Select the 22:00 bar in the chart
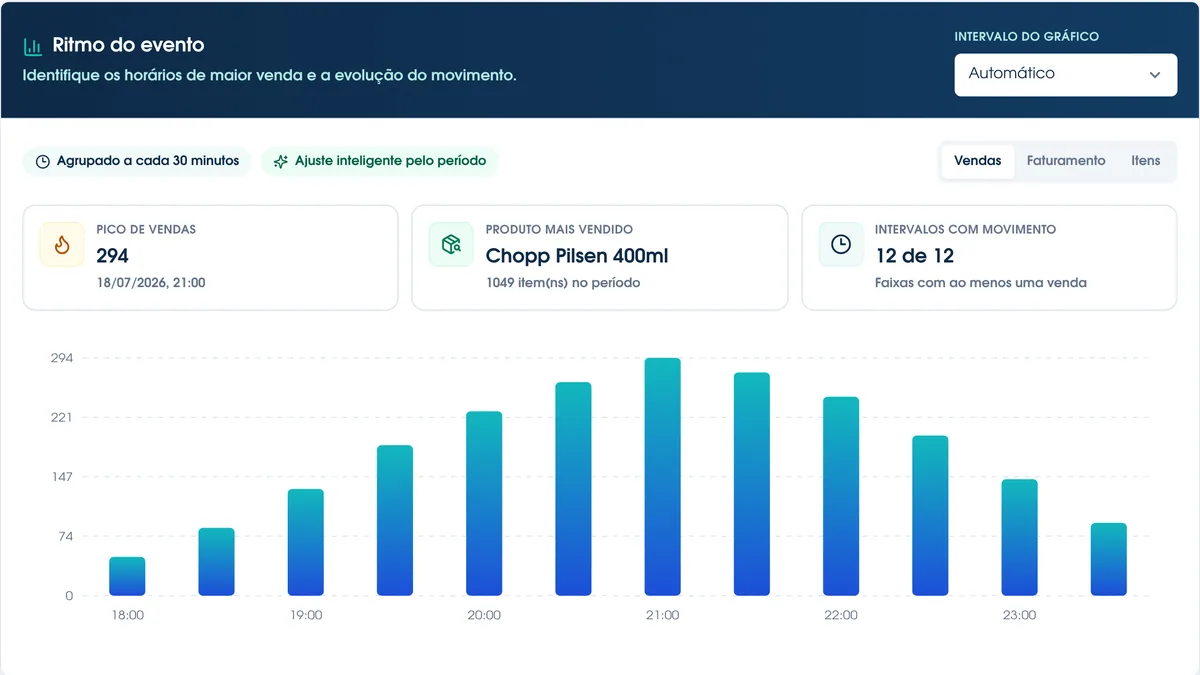Viewport: 1200px width, 675px height. click(841, 496)
